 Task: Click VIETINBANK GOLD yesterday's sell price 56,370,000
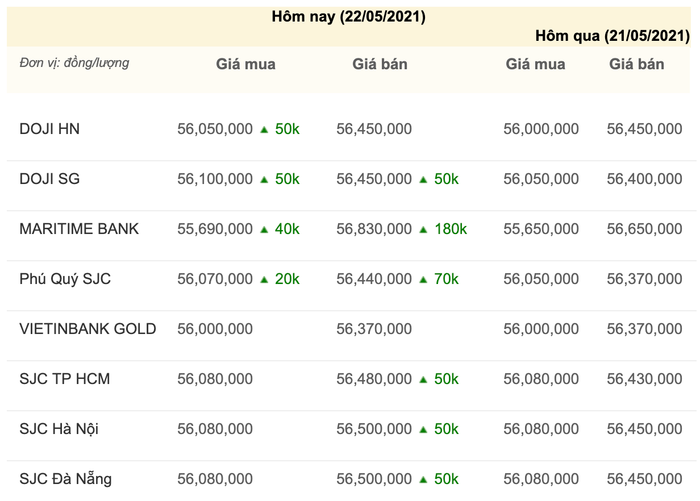(x=644, y=329)
